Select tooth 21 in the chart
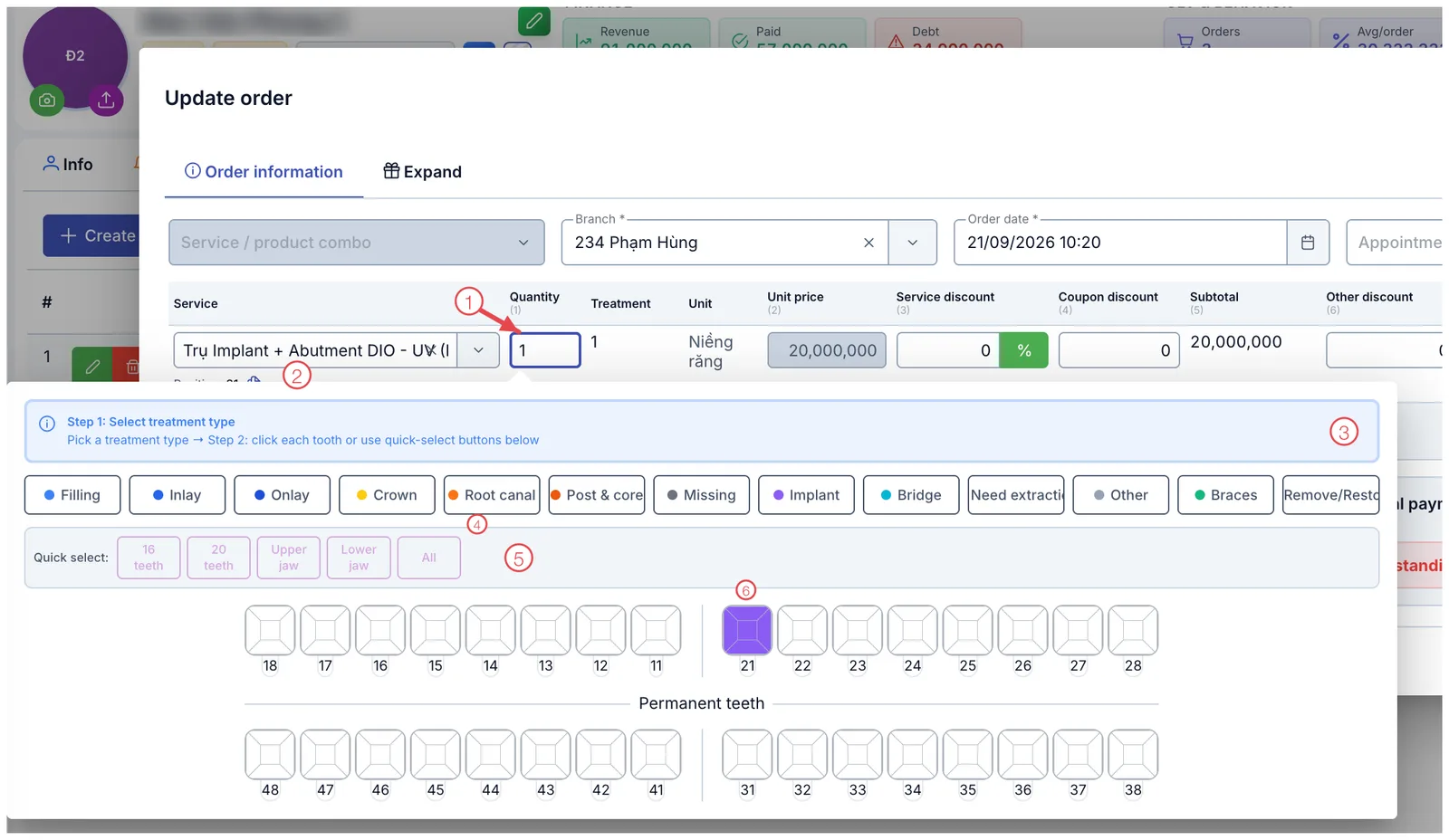 747,630
